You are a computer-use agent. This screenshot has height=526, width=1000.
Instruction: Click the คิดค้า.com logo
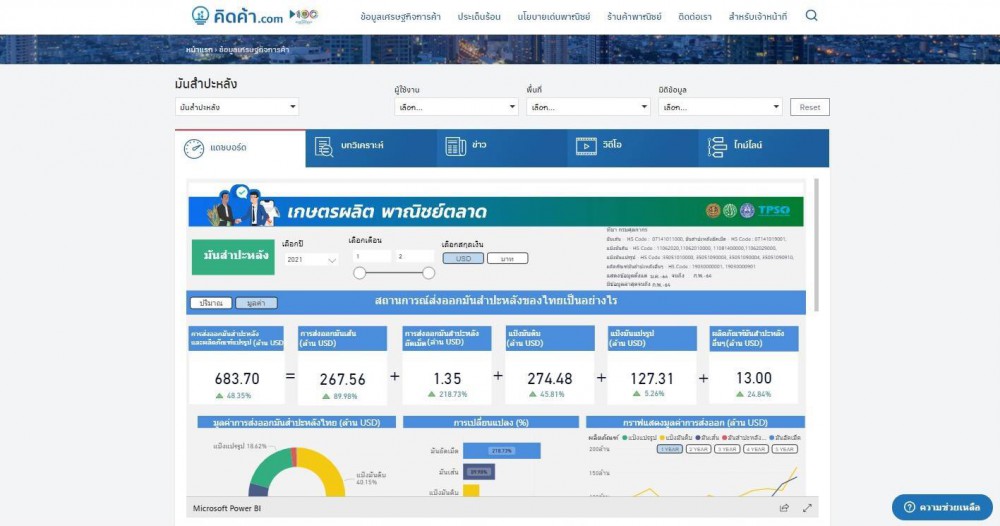(x=236, y=16)
